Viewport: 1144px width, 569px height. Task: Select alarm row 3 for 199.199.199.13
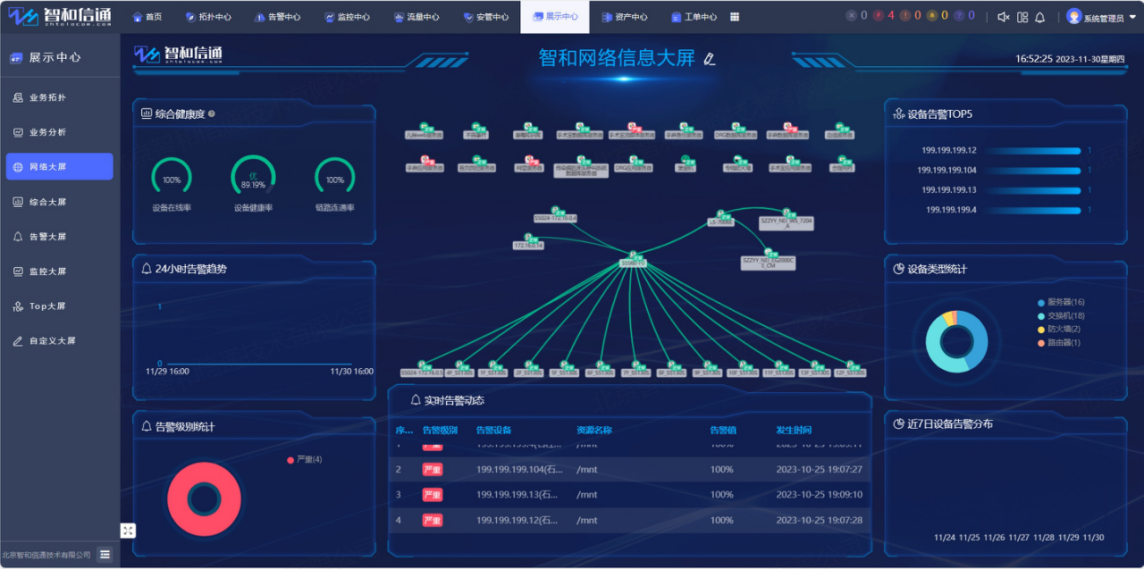630,494
